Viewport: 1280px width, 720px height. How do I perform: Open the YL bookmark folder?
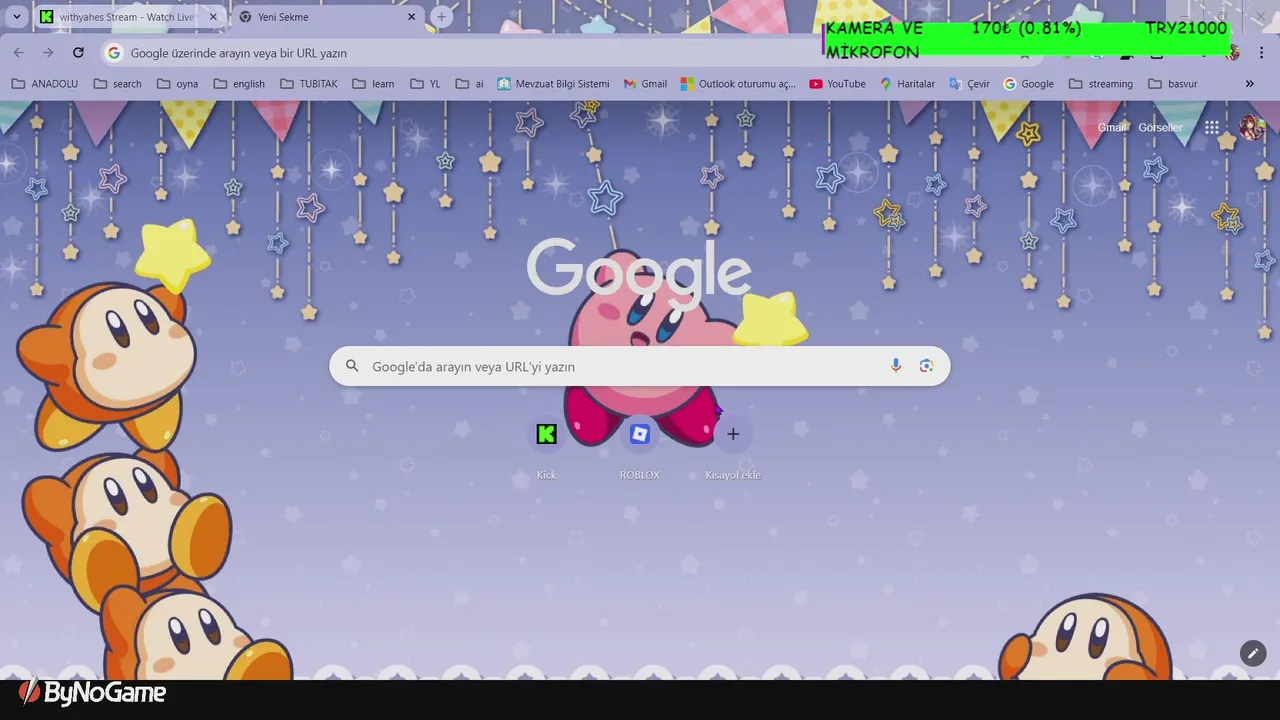point(426,84)
